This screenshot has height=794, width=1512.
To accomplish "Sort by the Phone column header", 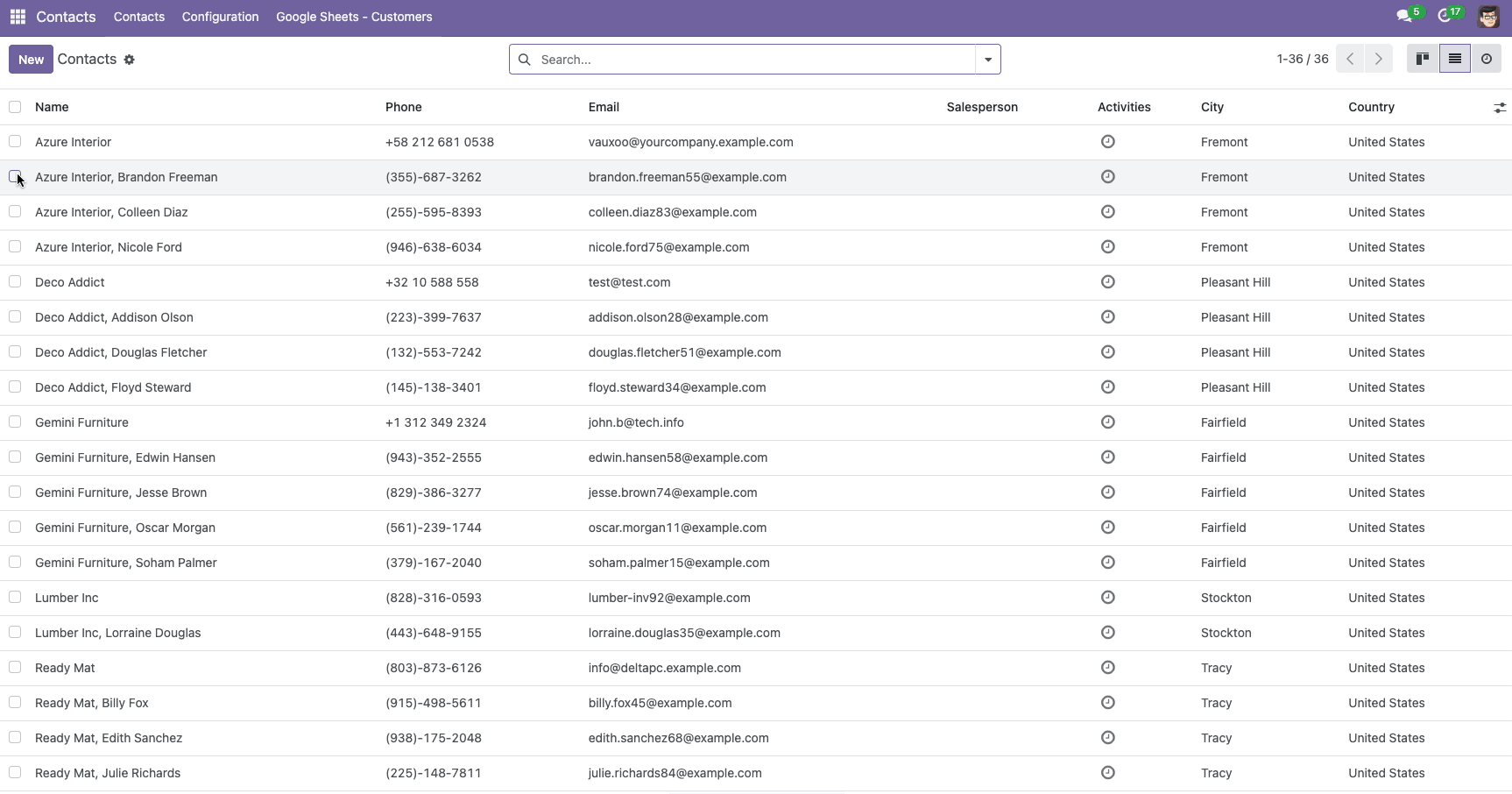I will pos(404,107).
